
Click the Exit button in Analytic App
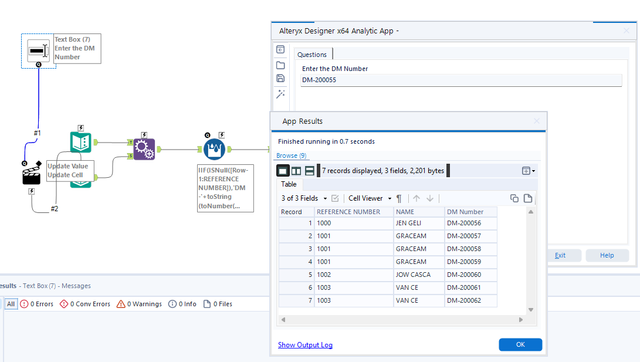[560, 255]
